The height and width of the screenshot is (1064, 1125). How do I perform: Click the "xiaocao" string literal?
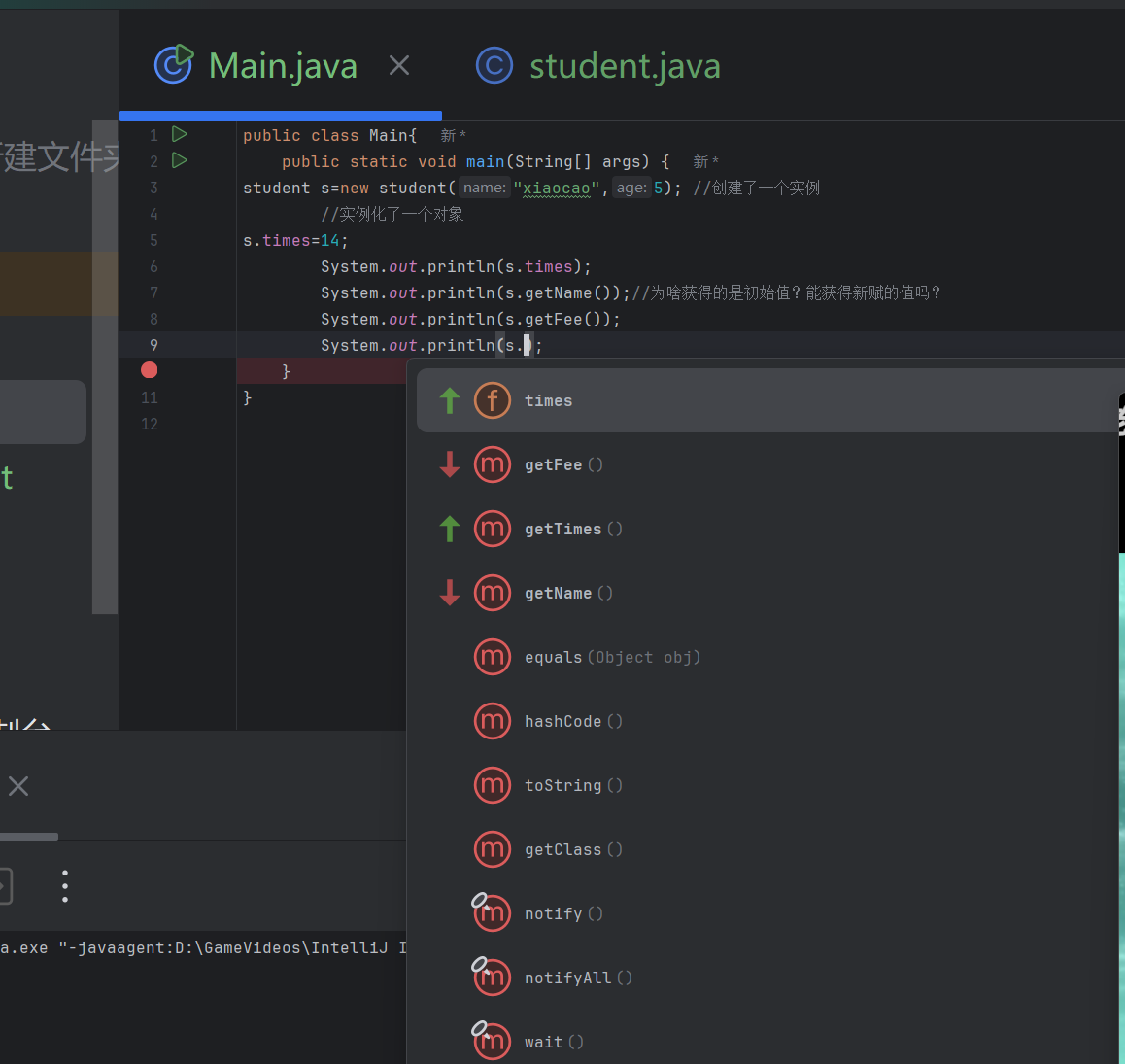tap(556, 189)
